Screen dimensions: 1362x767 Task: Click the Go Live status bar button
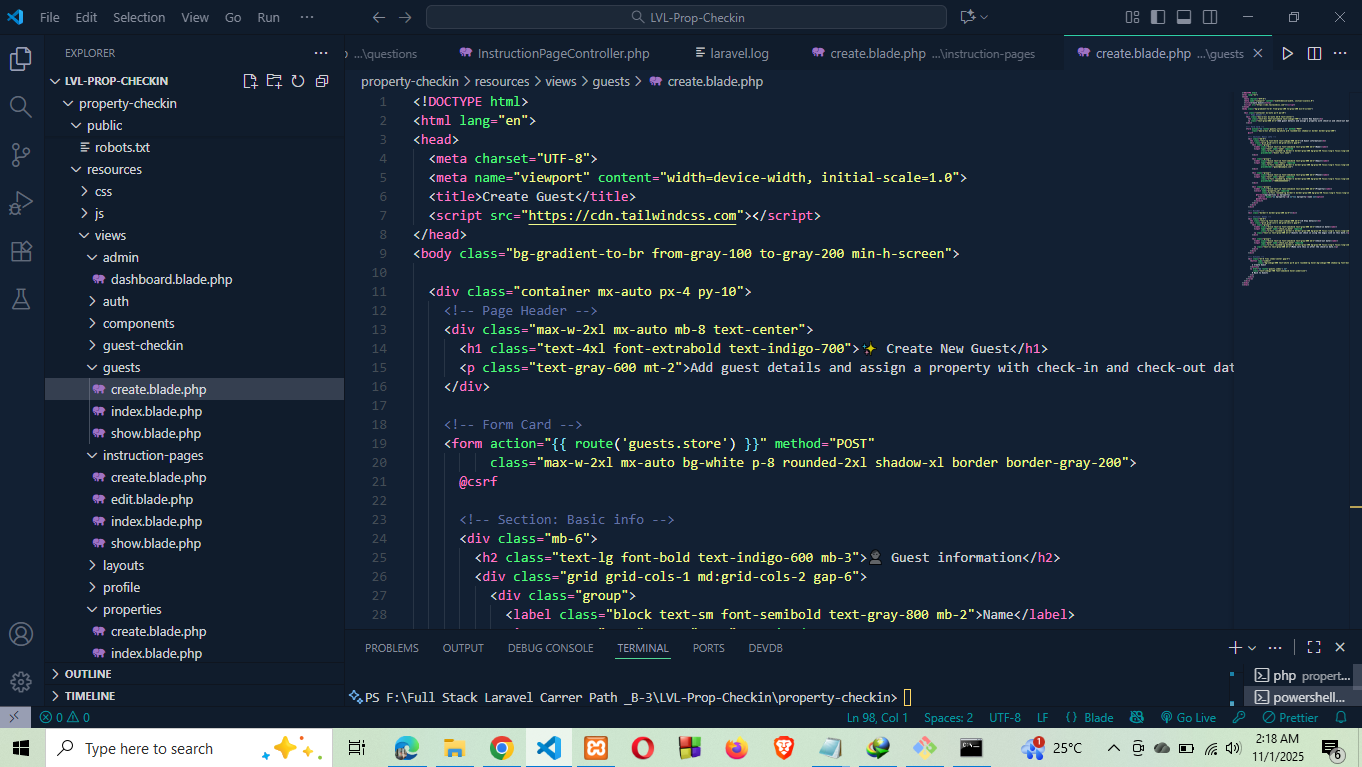click(x=1188, y=717)
